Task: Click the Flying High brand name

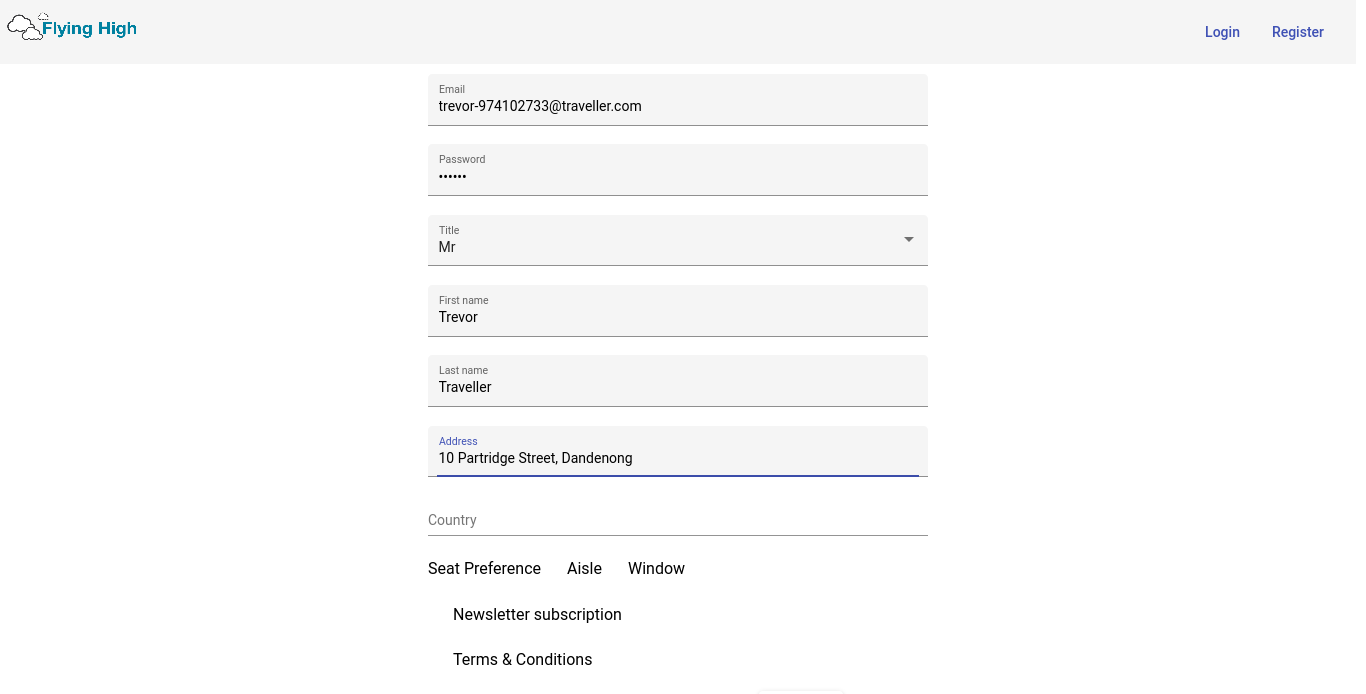Action: pyautogui.click(x=89, y=29)
